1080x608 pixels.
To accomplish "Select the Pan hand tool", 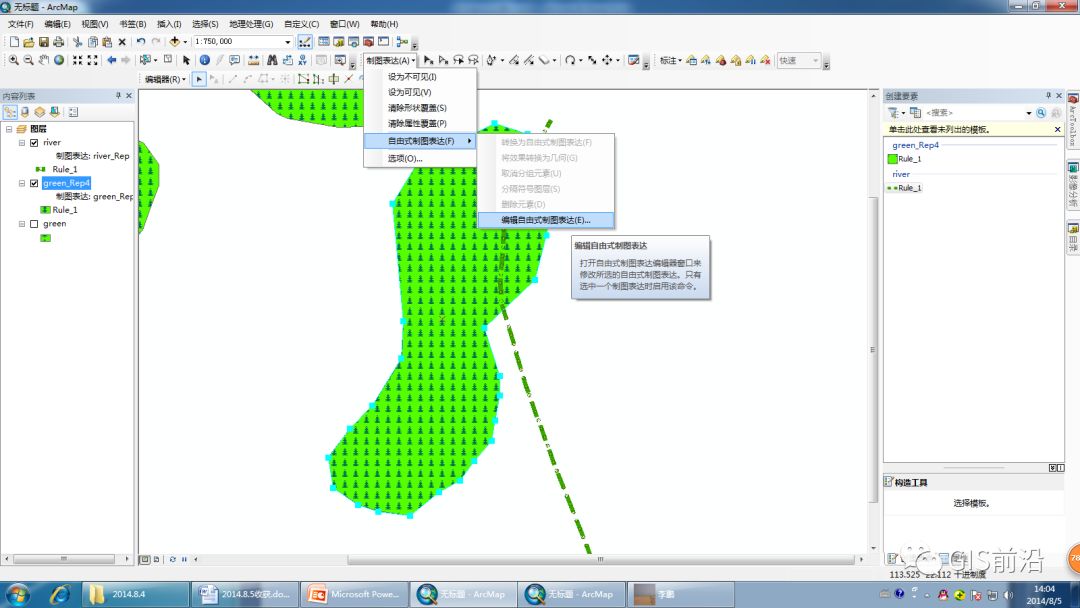I will [44, 61].
